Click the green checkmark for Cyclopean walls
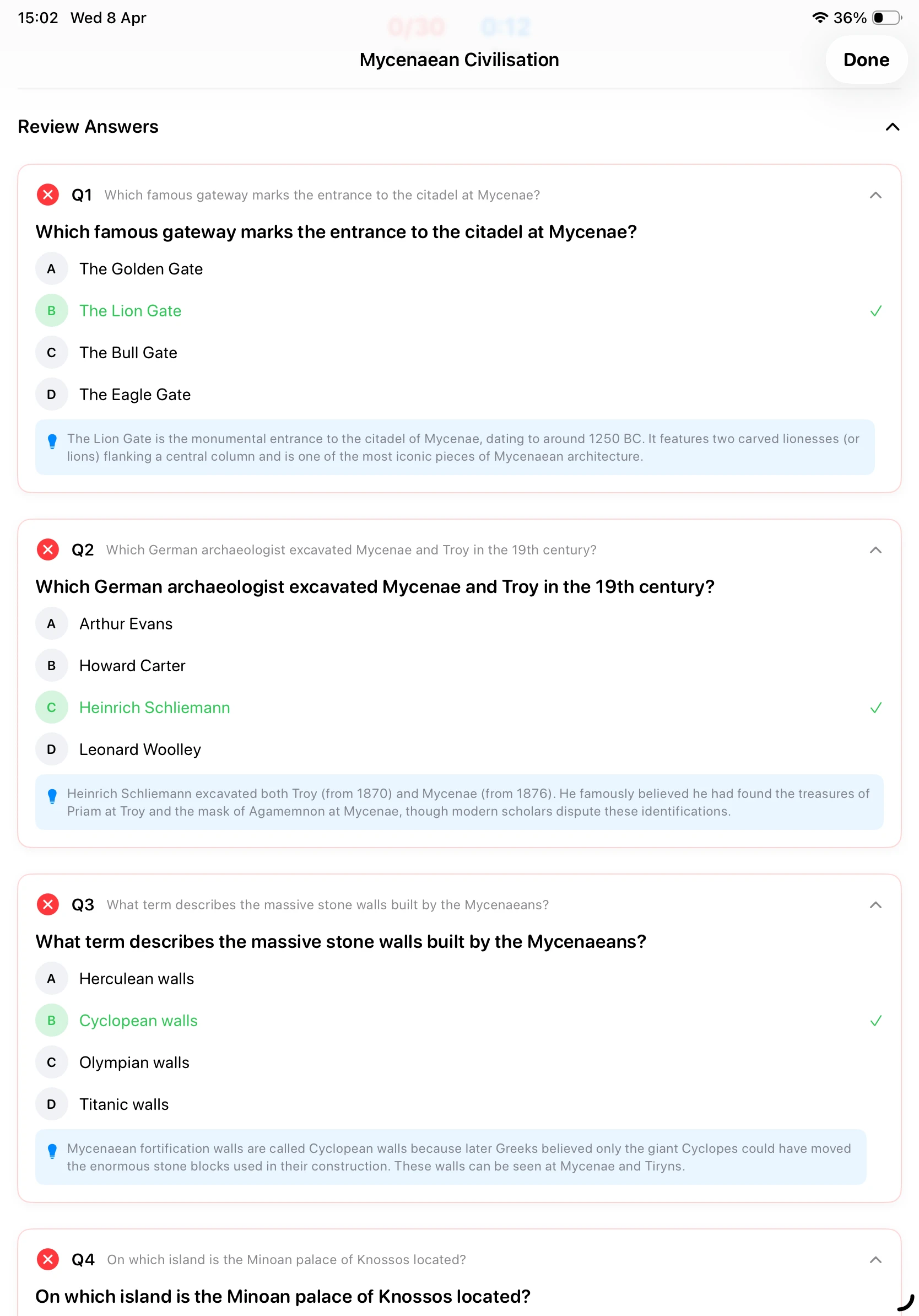This screenshot has width=919, height=1316. 875,1020
